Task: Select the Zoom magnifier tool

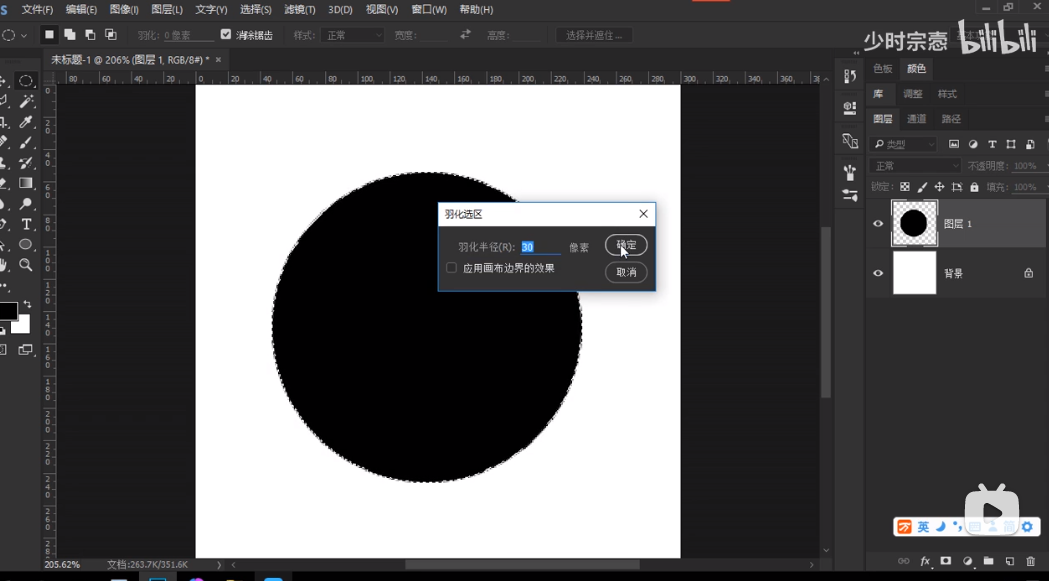Action: coord(26,265)
